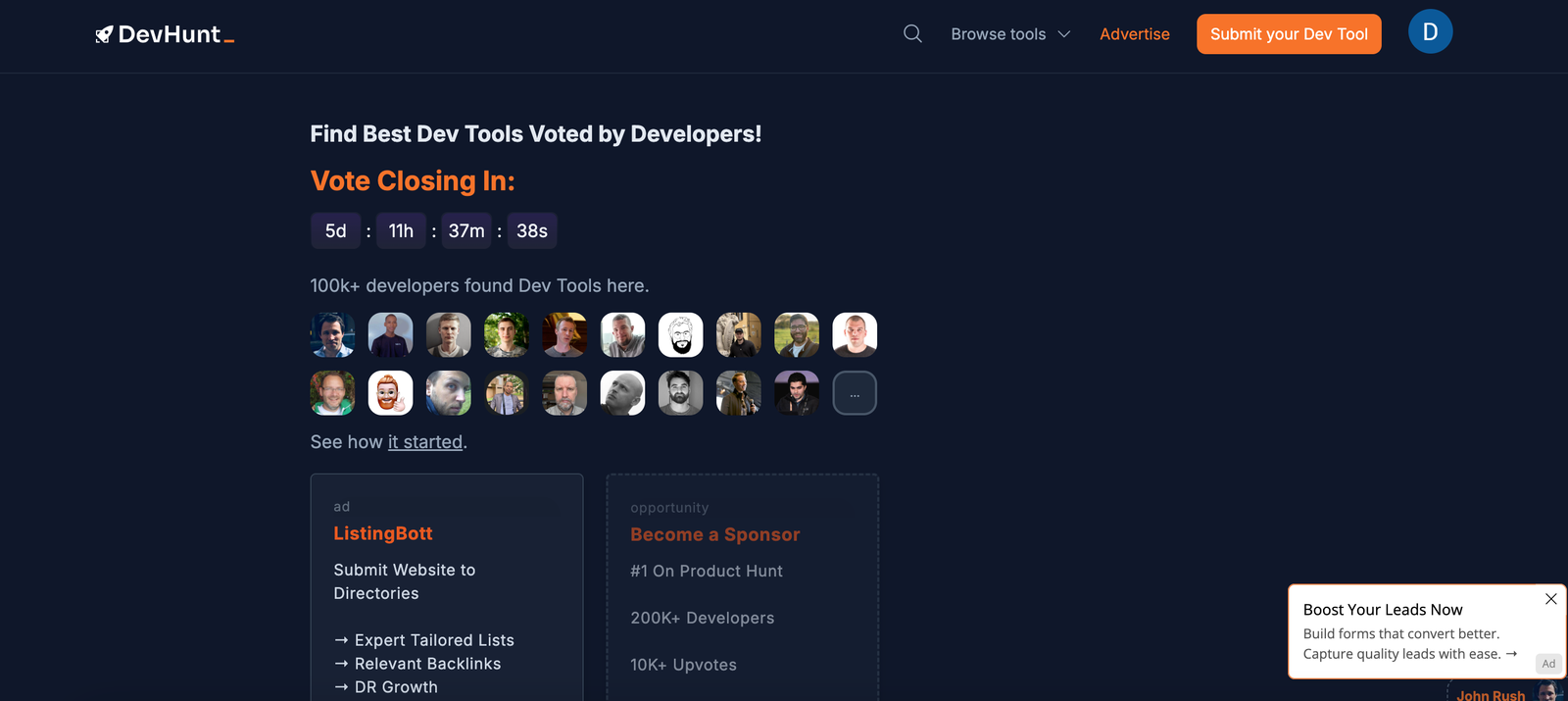Click the 11h countdown box
The image size is (1568, 701).
401,231
